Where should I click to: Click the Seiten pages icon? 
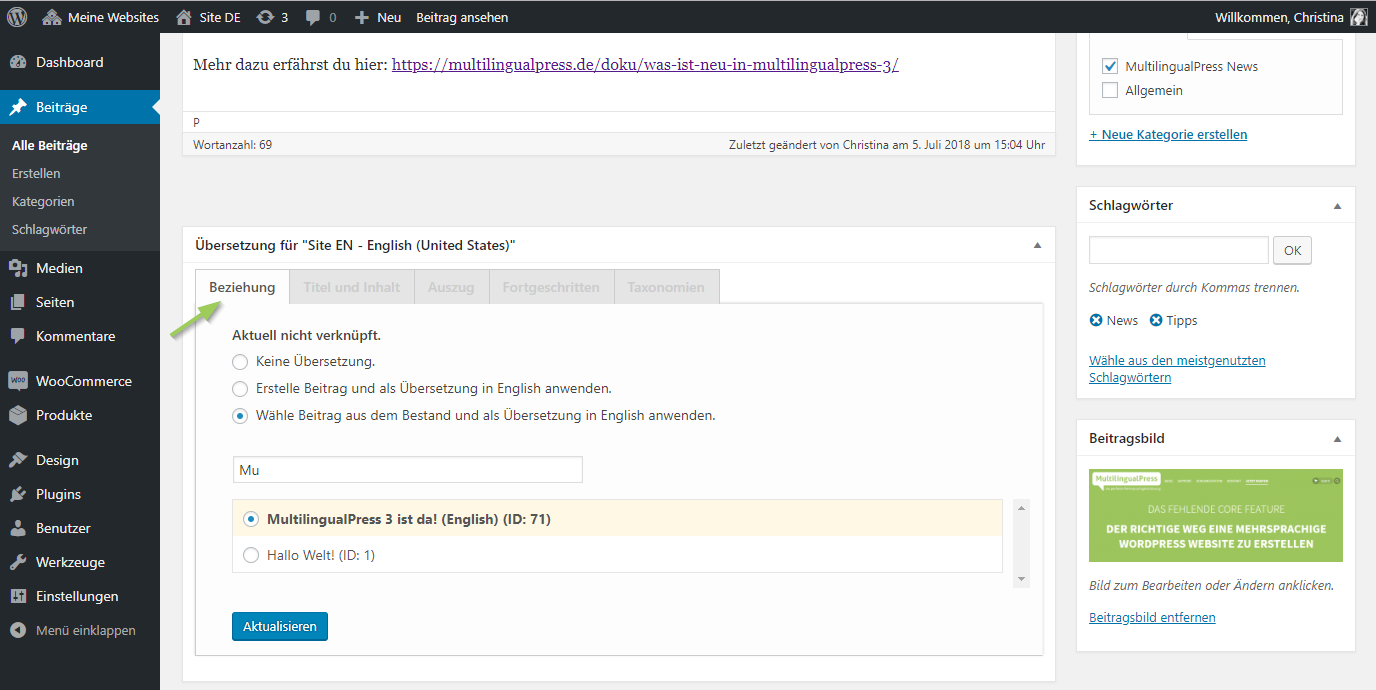(18, 302)
